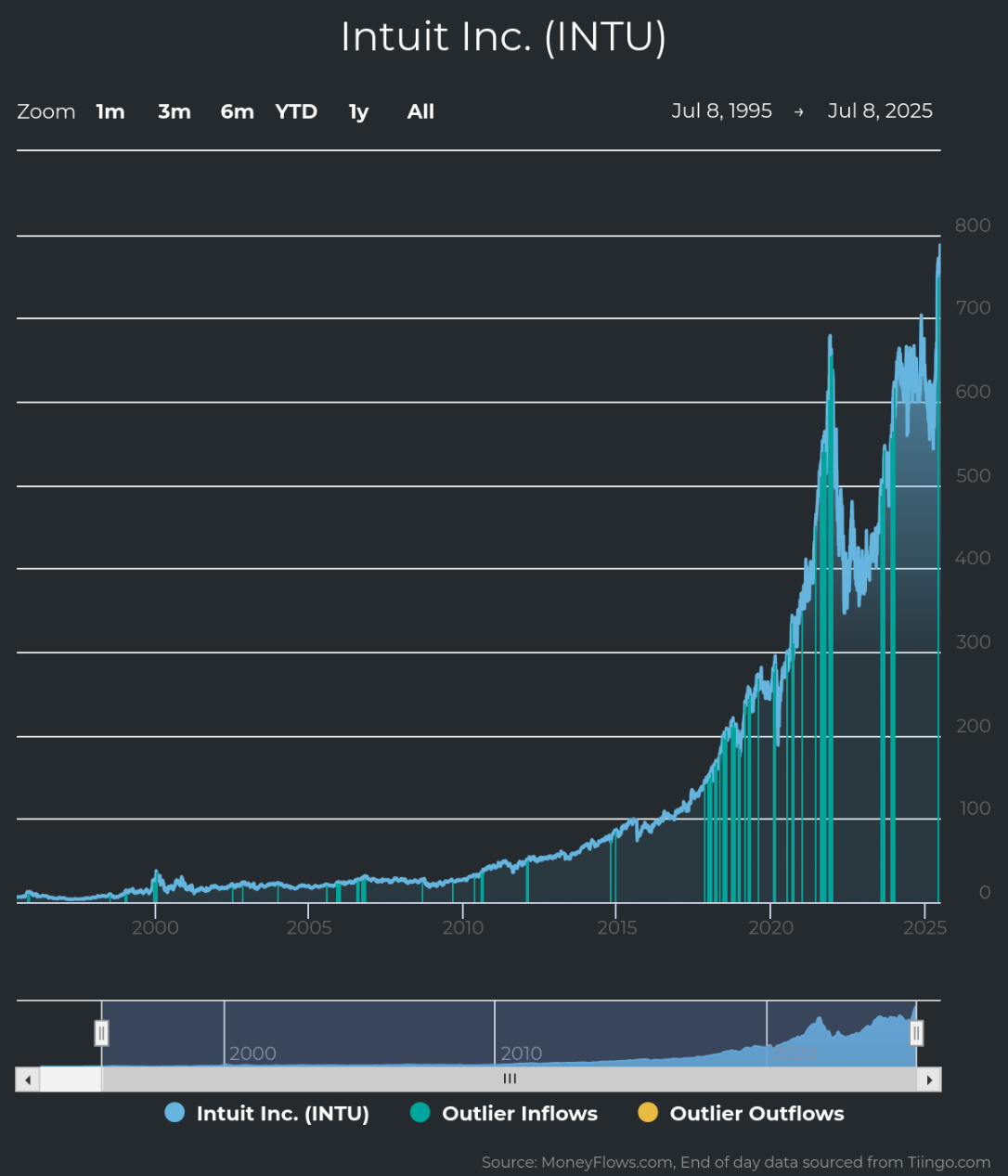Select the All zoom range

(420, 111)
